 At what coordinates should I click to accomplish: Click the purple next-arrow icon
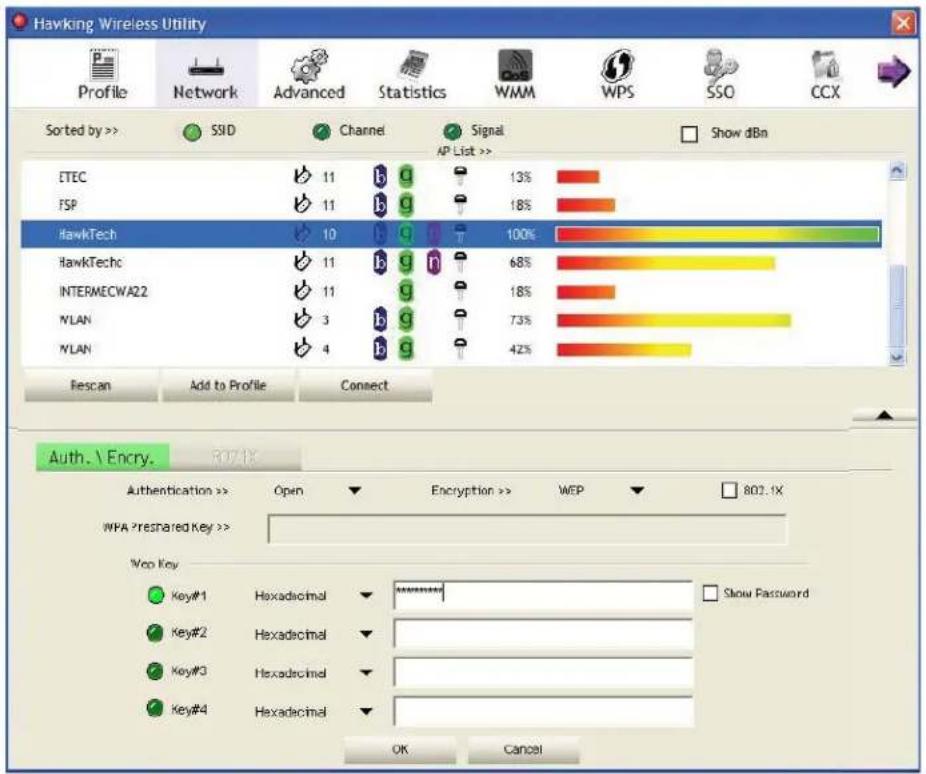893,71
